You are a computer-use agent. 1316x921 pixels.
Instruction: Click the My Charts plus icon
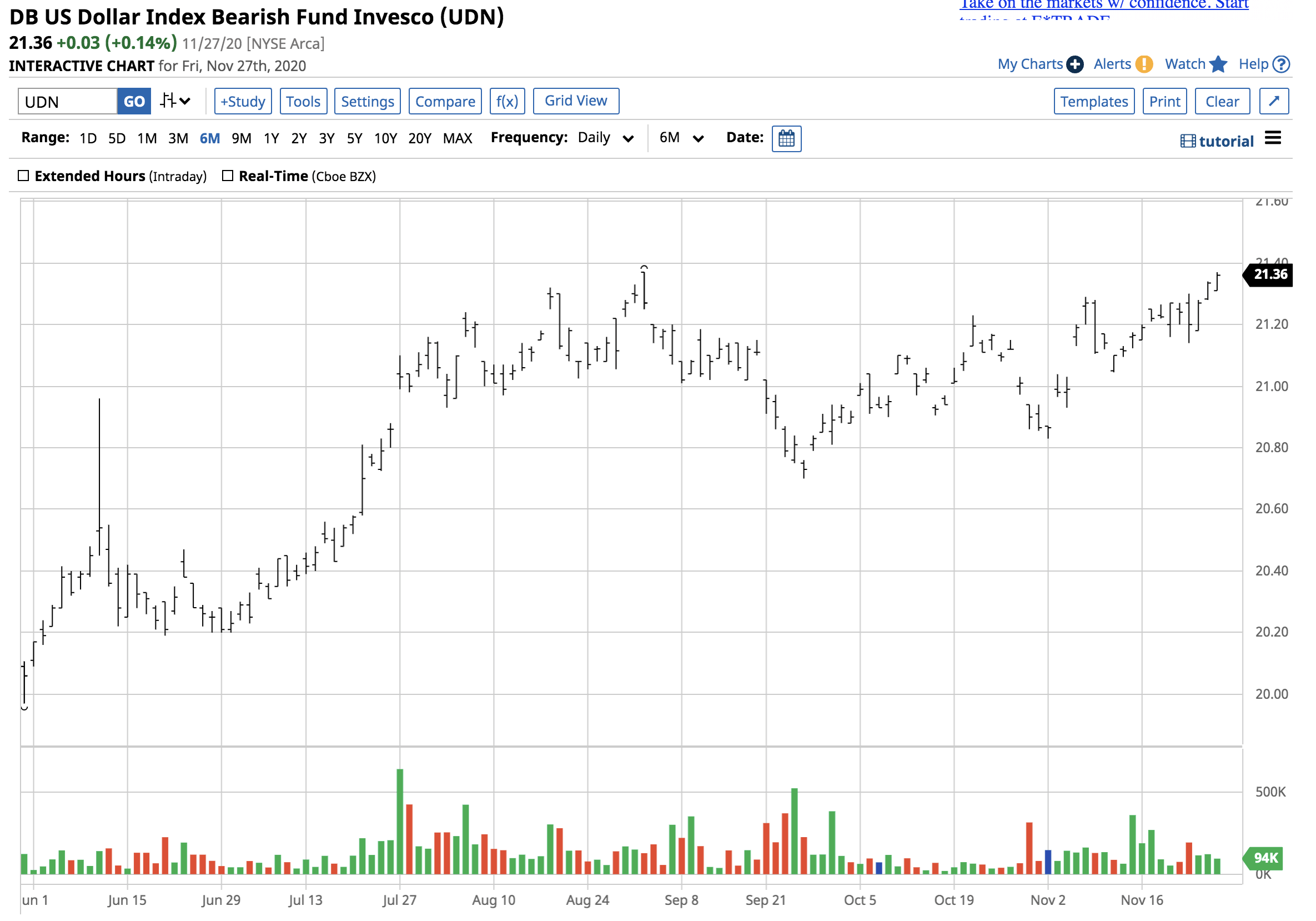(x=1075, y=64)
